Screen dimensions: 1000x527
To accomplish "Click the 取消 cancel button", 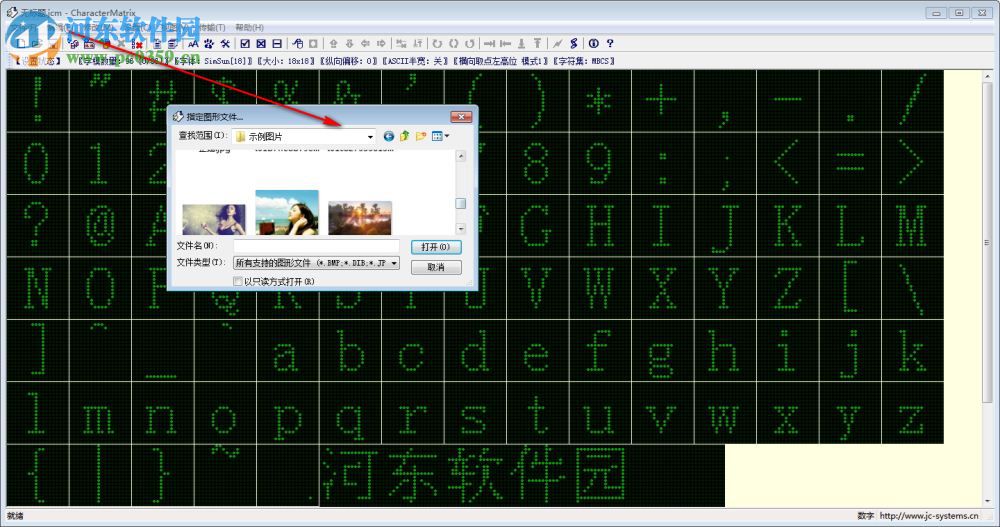I will pos(436,267).
